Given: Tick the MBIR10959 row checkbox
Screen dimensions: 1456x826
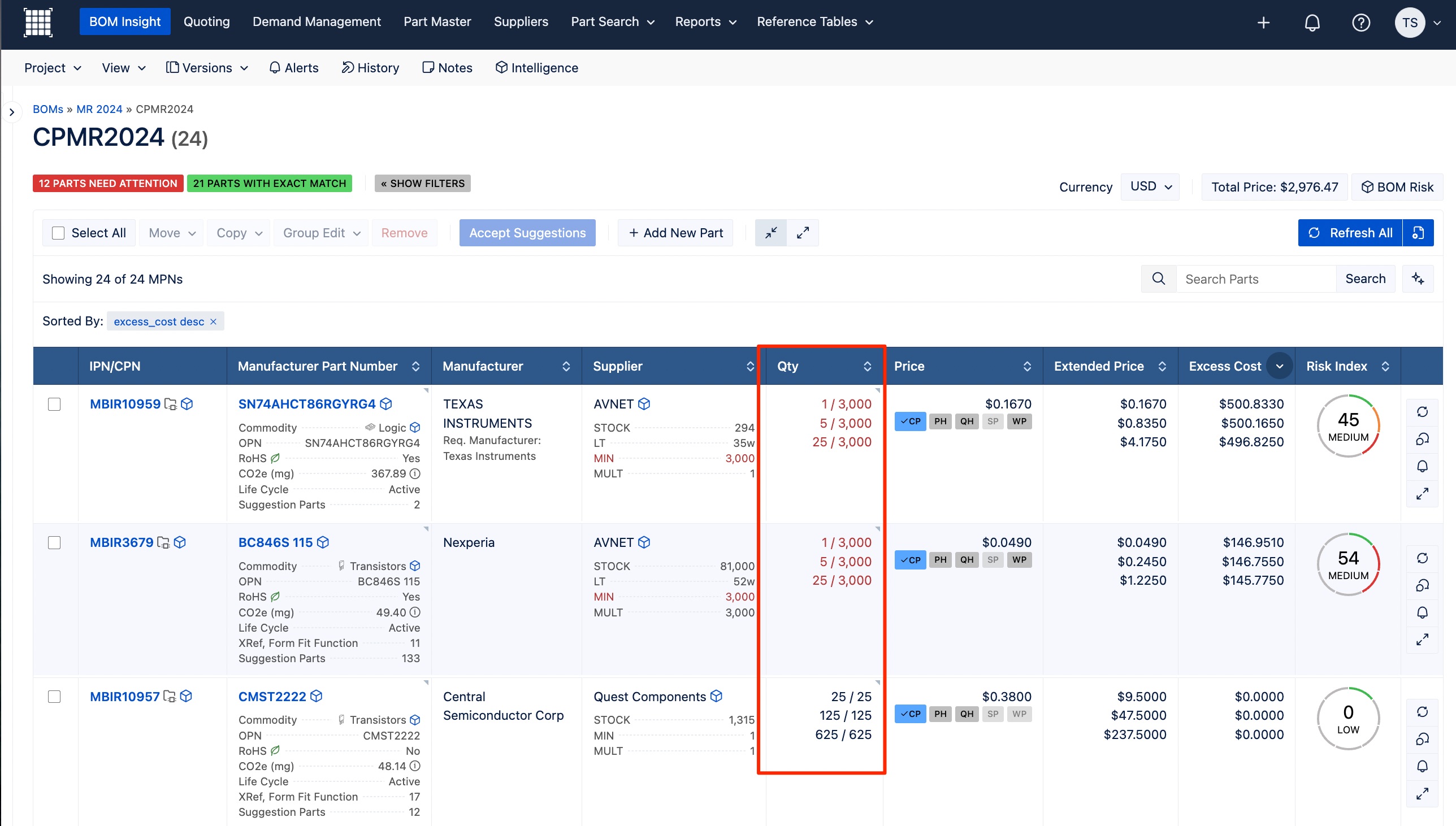Looking at the screenshot, I should [54, 404].
